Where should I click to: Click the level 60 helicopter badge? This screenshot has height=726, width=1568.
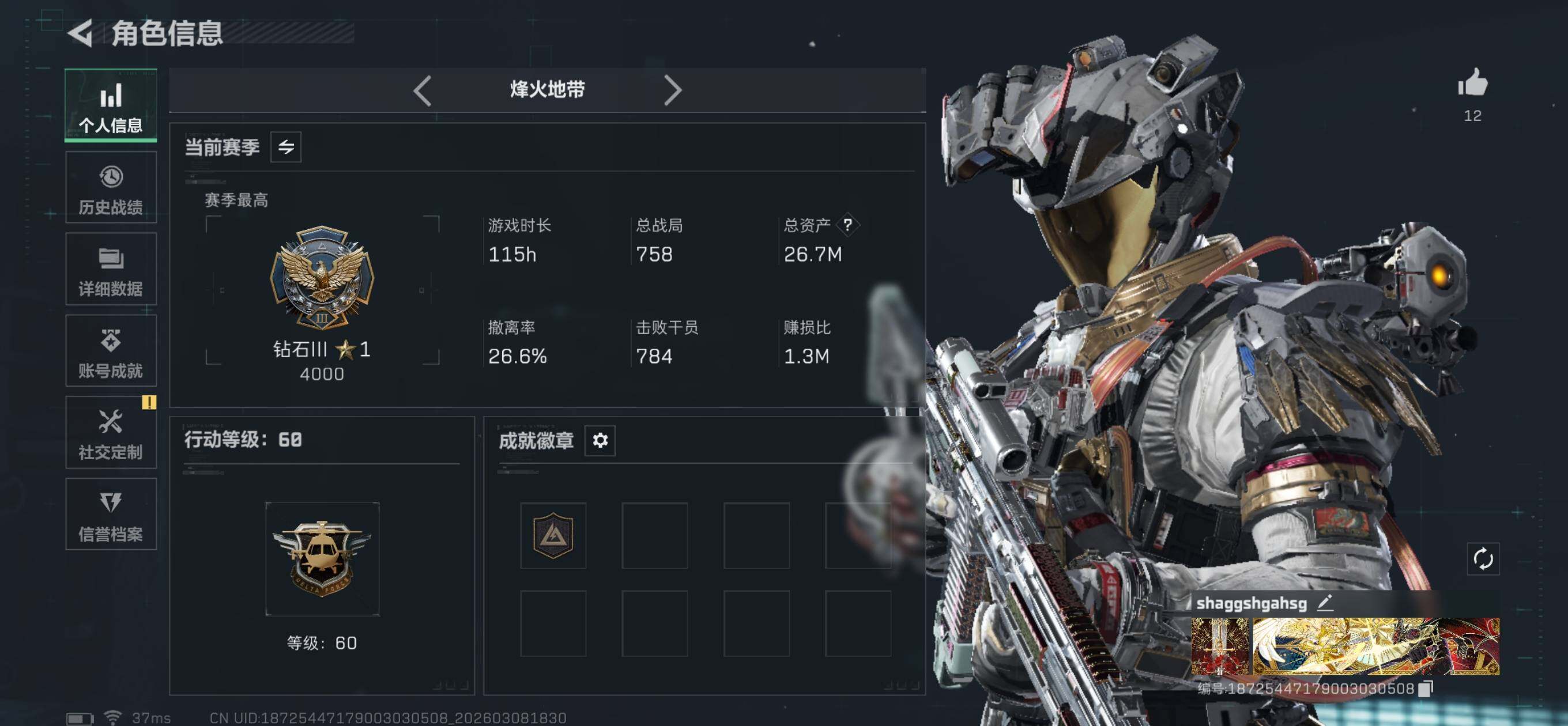[322, 559]
